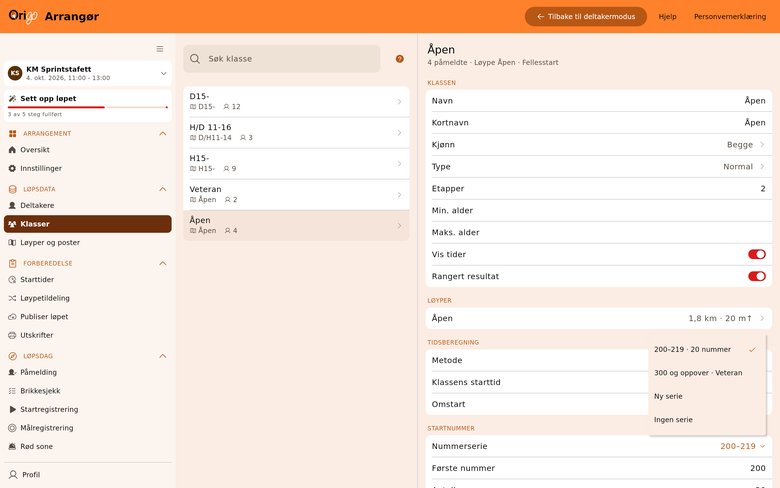The height and width of the screenshot is (488, 780).
Task: Click the Arrangement section grid icon
Action: (13, 133)
